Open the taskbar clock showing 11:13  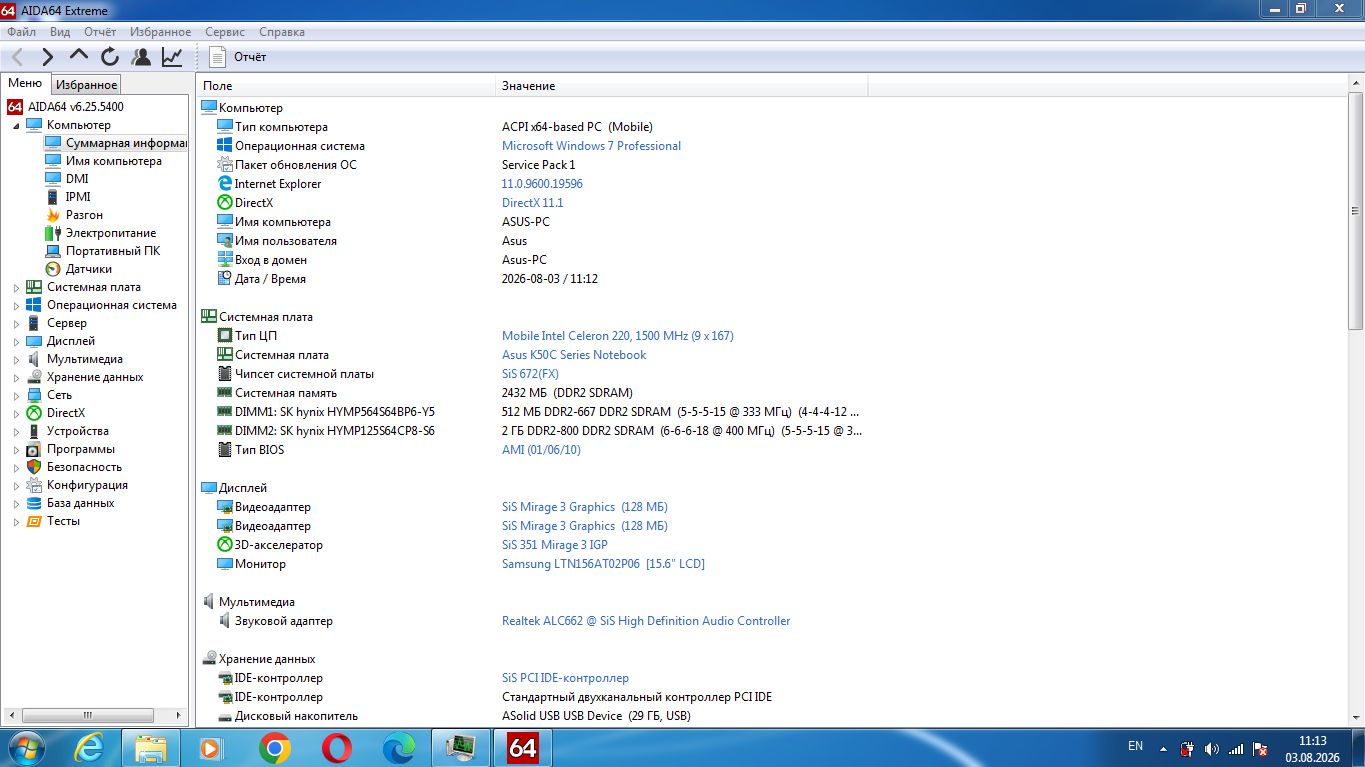point(1312,748)
